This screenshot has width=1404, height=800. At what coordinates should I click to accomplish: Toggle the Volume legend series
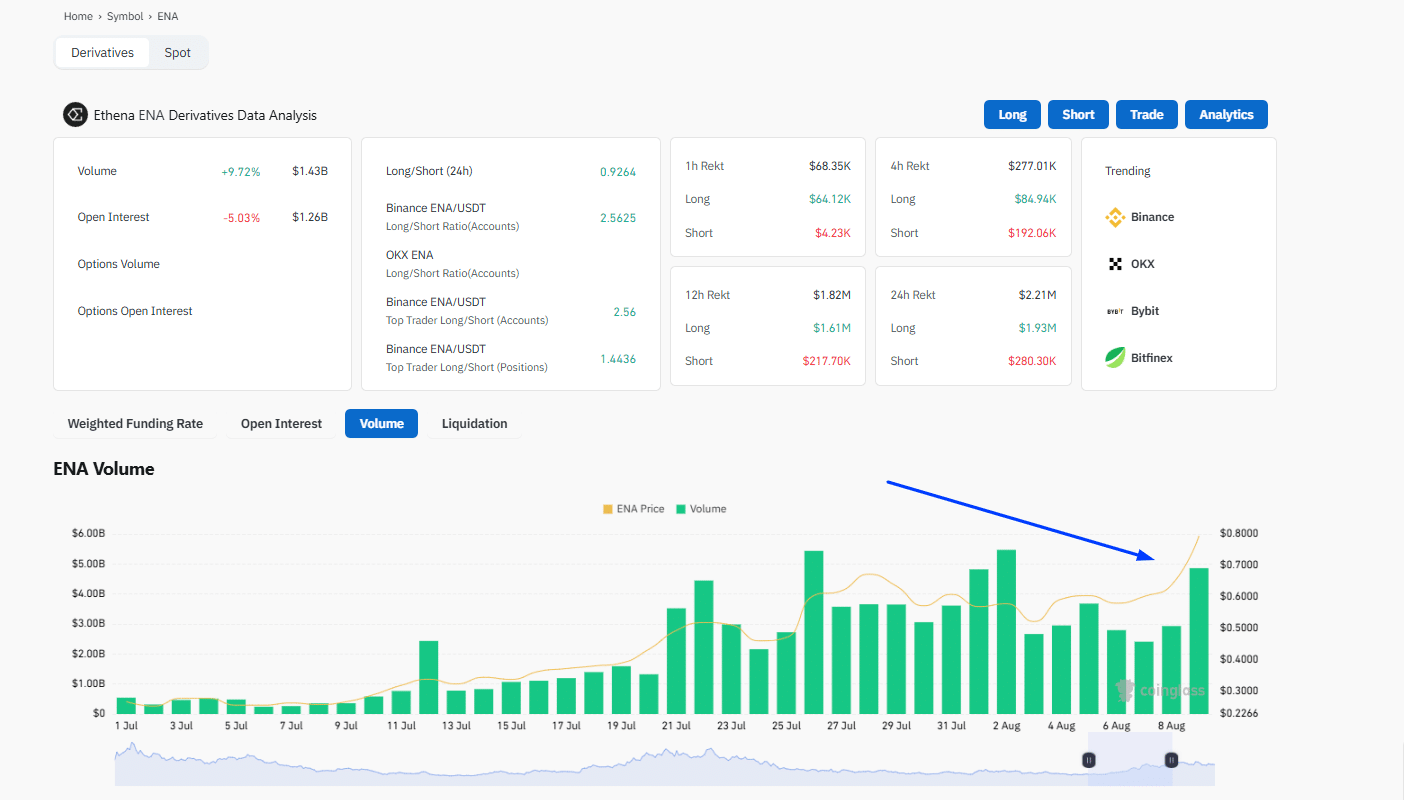(x=701, y=509)
